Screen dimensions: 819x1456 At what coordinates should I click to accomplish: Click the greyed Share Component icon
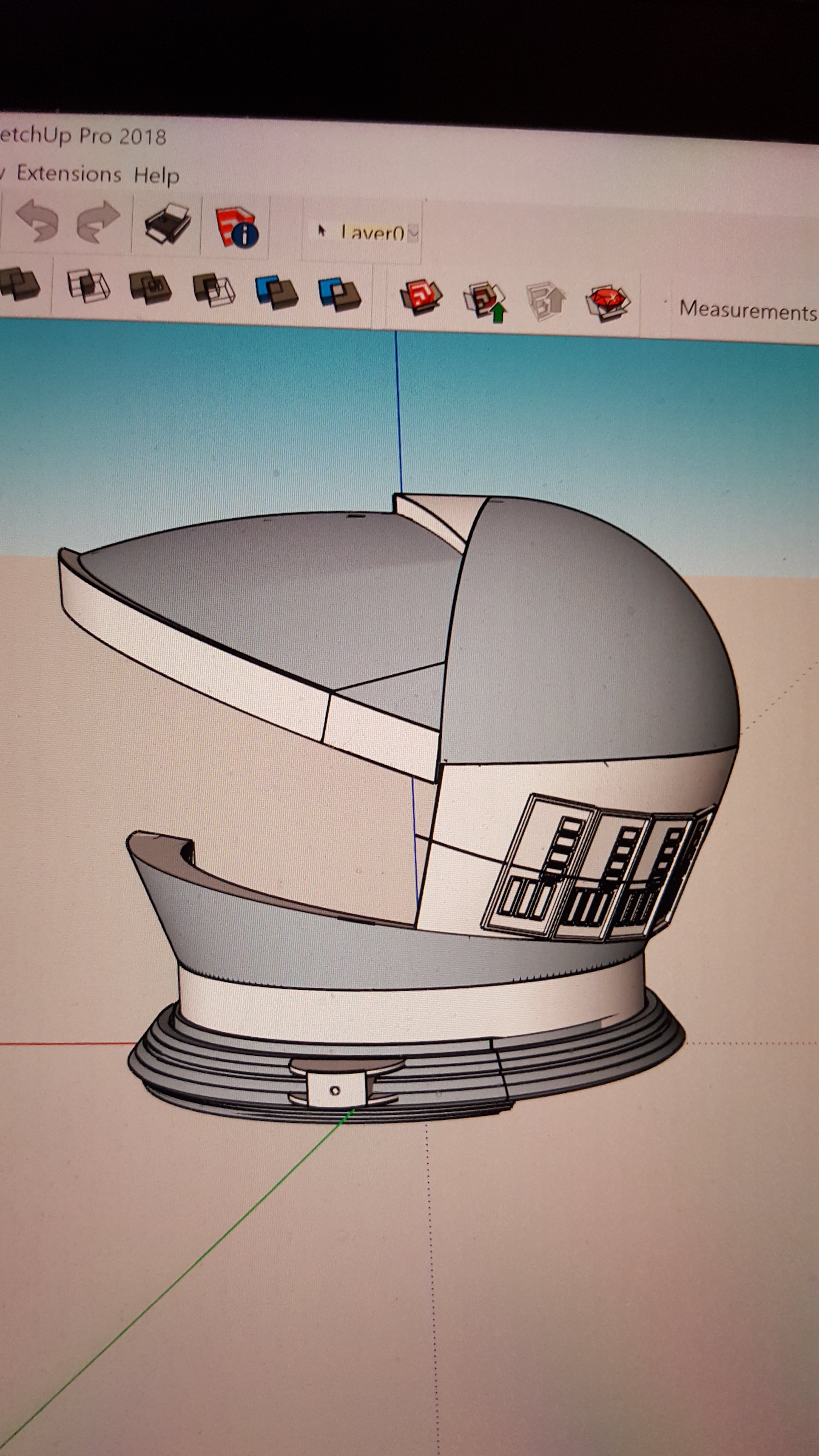546,302
